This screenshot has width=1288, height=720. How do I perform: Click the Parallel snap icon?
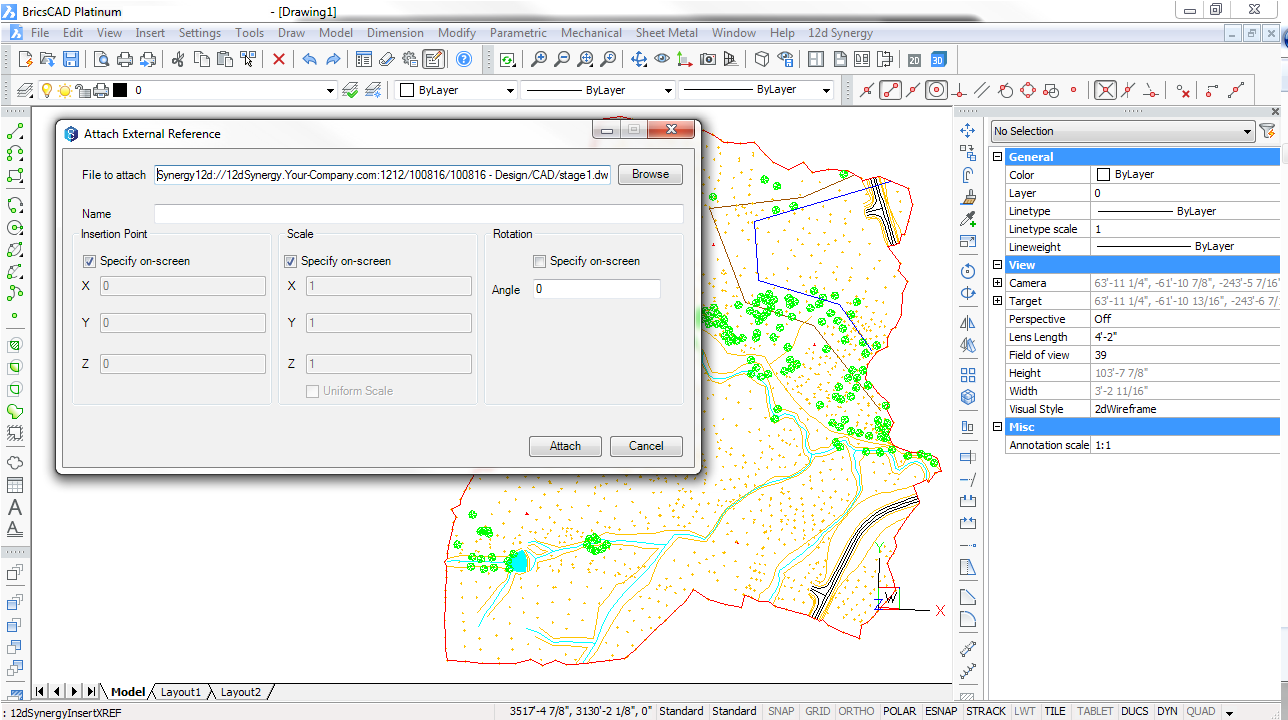click(x=982, y=90)
